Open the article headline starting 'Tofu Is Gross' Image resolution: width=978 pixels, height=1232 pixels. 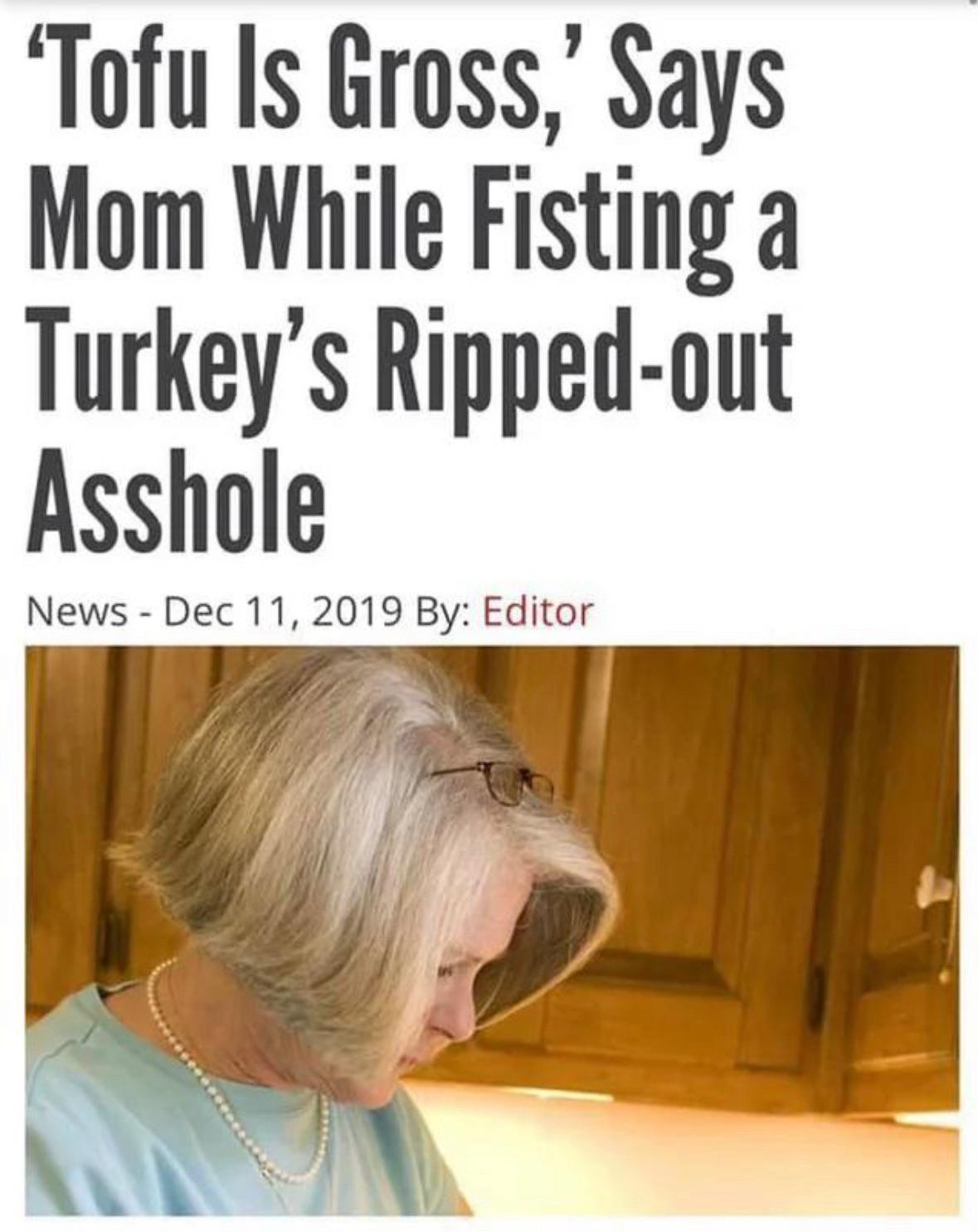click(x=406, y=282)
